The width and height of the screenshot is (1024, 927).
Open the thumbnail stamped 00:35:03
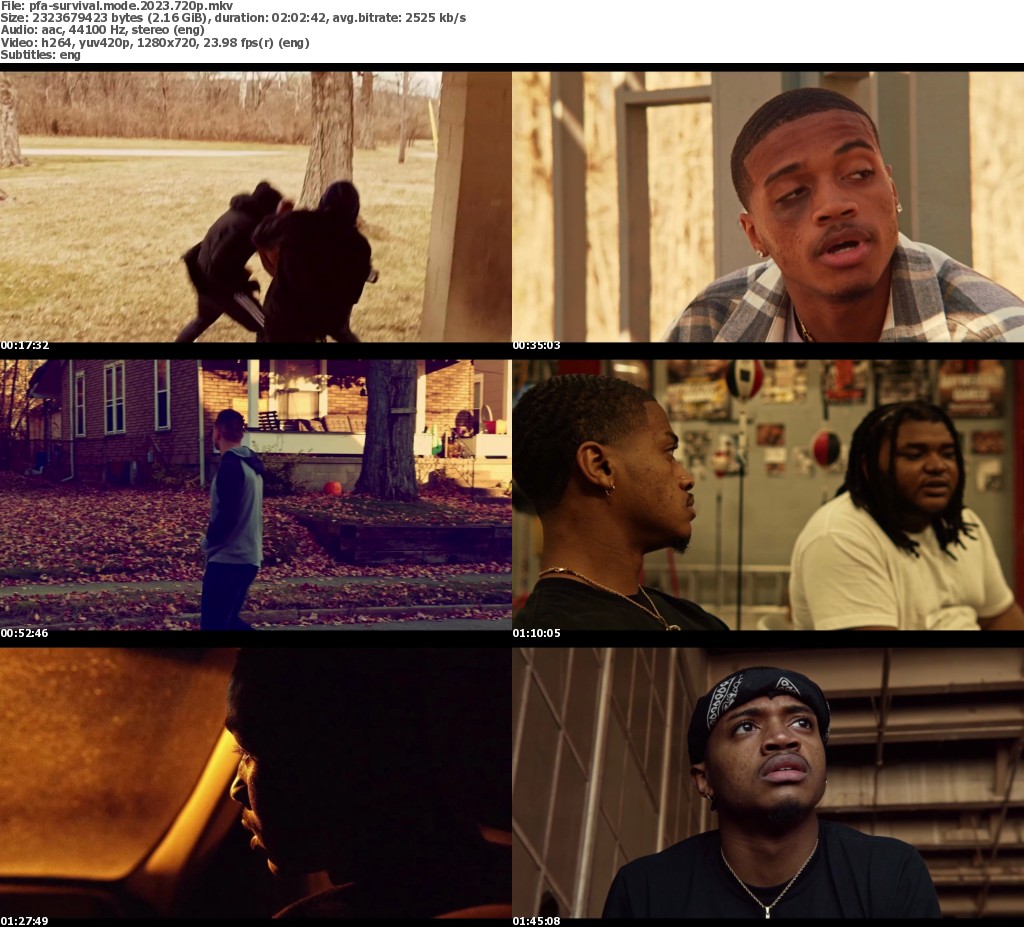[768, 206]
